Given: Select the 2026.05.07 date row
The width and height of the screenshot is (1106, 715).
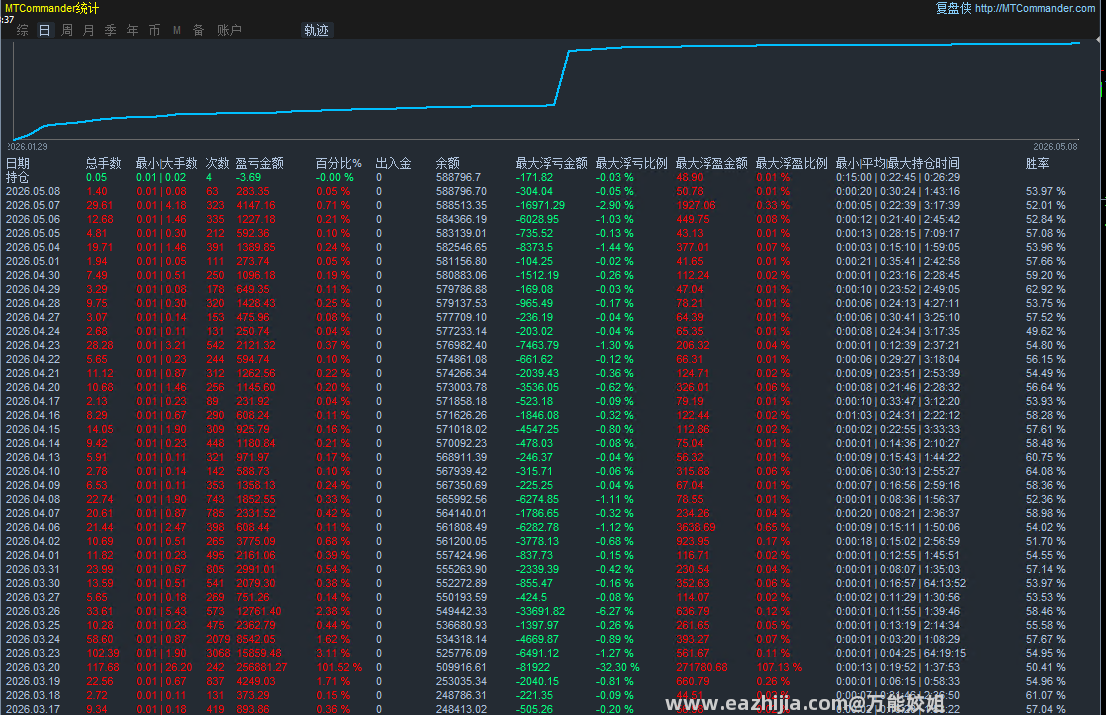Looking at the screenshot, I should click(33, 205).
